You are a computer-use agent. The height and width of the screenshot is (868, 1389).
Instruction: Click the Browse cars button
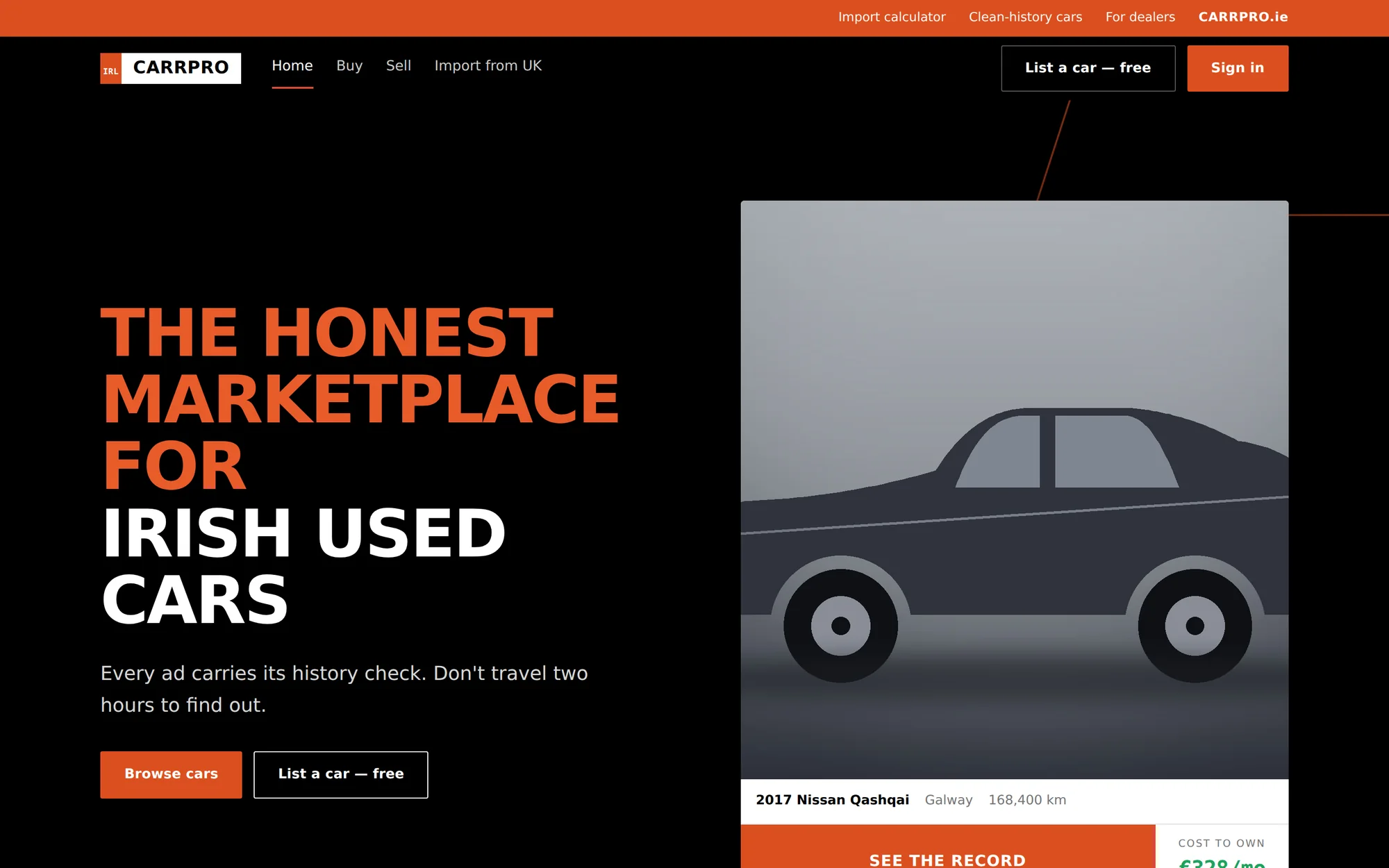pos(172,774)
